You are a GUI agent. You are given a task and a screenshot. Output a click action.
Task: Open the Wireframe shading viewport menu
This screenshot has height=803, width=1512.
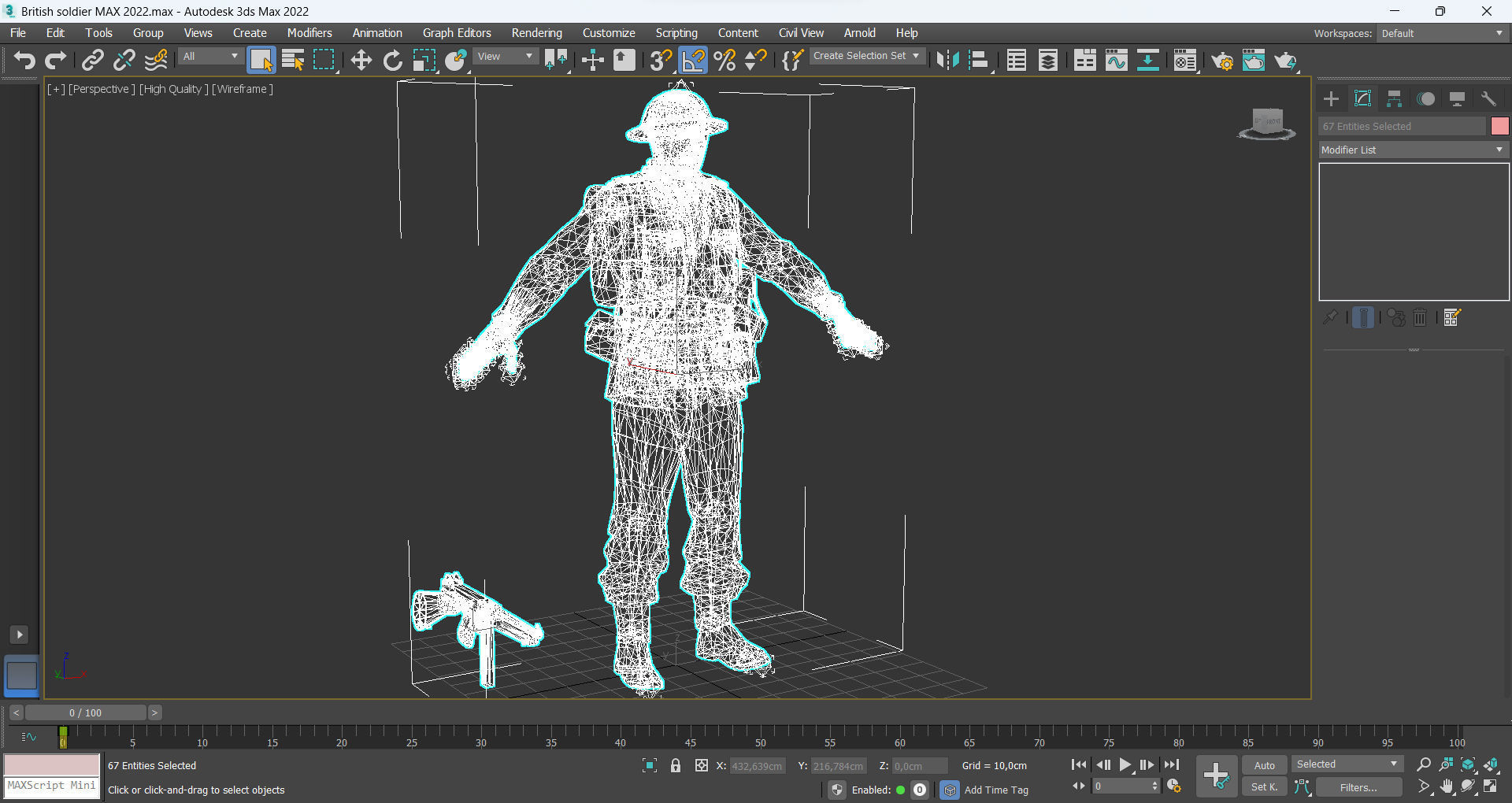point(243,89)
